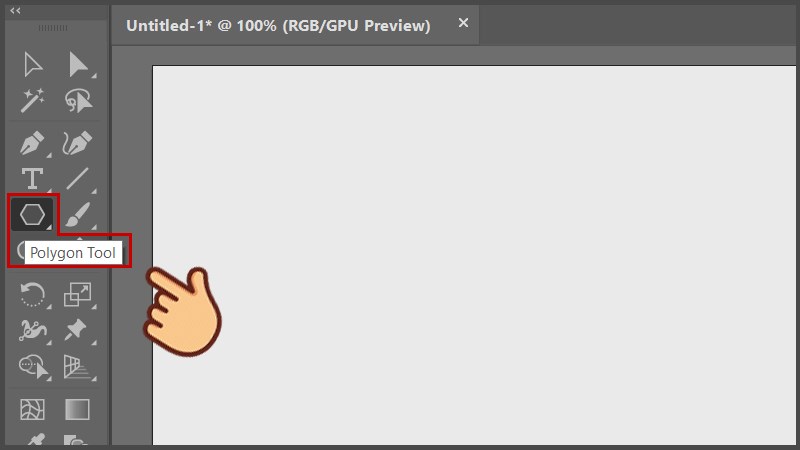Select the Curvature tool
Viewport: 800px width, 450px height.
point(78,143)
